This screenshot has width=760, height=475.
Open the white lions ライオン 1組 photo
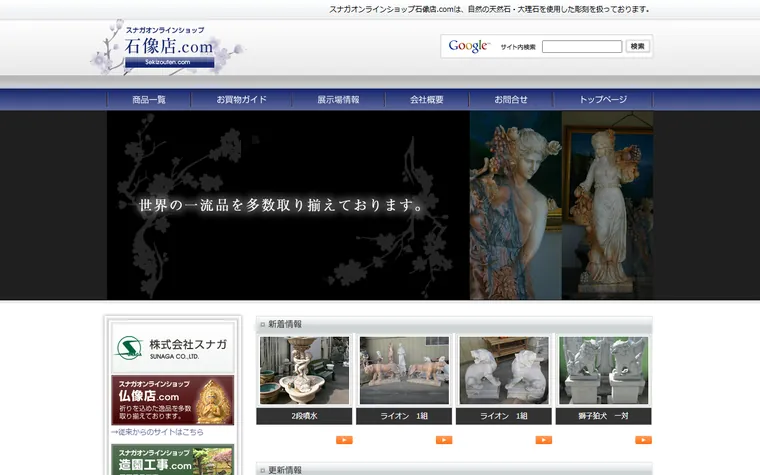click(x=504, y=370)
